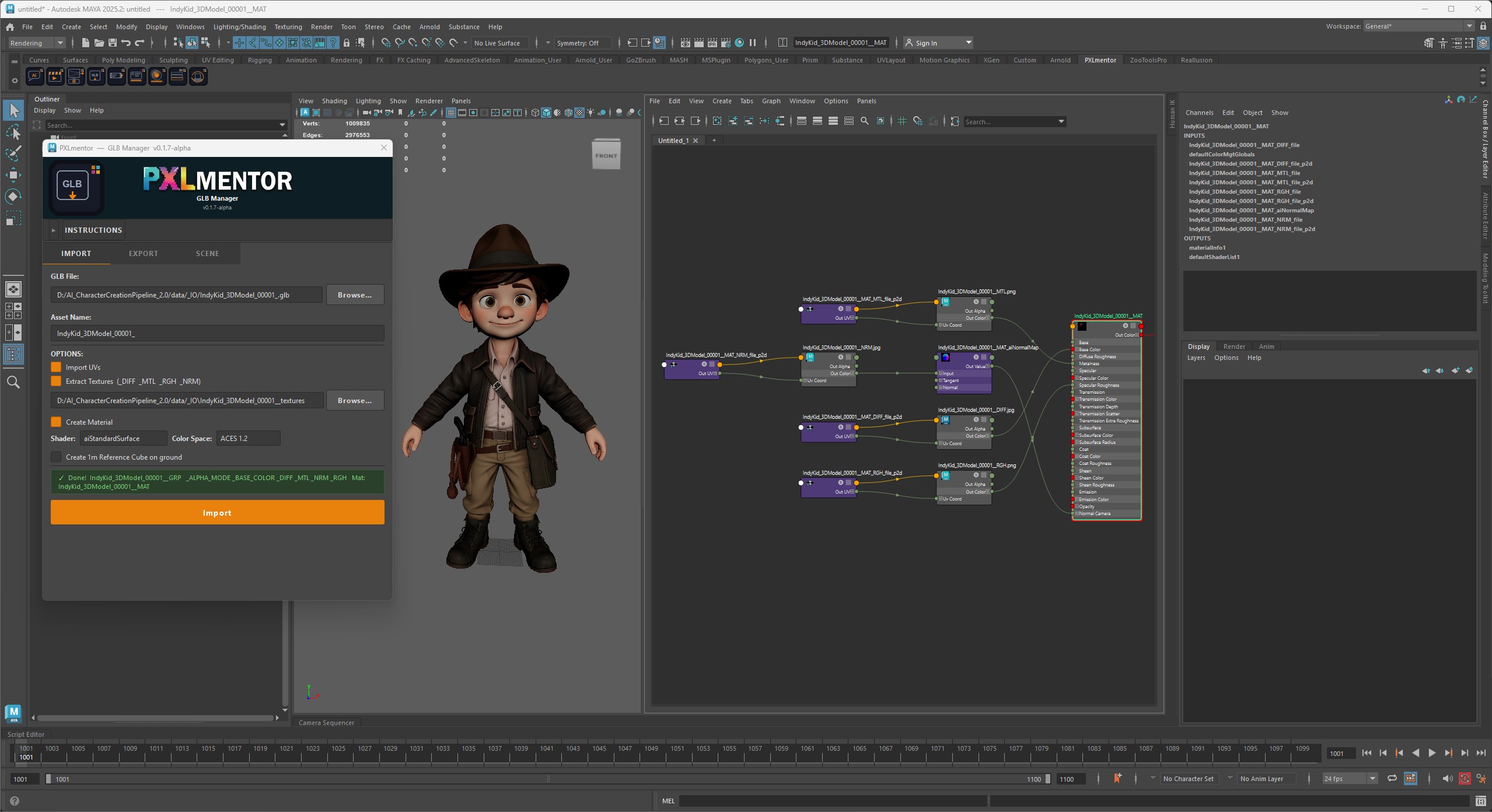Uncheck Create Material option
The image size is (1492, 812).
pyautogui.click(x=56, y=422)
